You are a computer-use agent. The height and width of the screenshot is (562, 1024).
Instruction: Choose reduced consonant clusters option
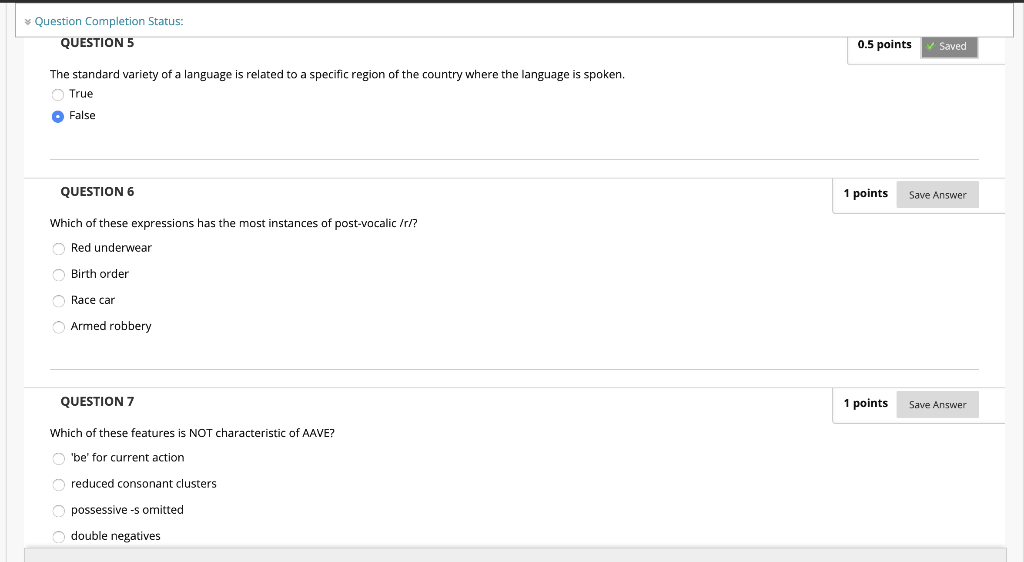(59, 485)
